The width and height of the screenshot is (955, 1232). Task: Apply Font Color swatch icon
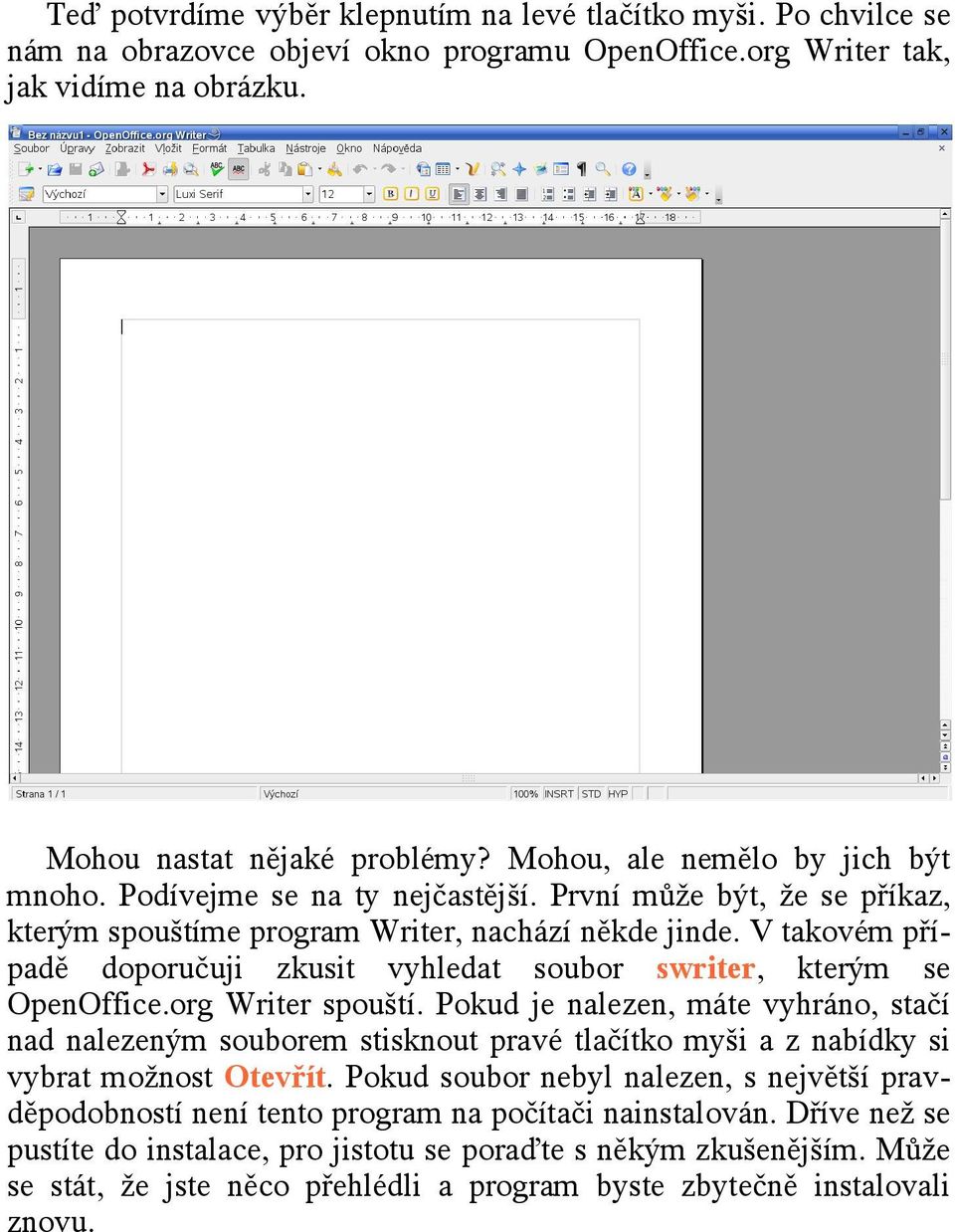coord(636,194)
